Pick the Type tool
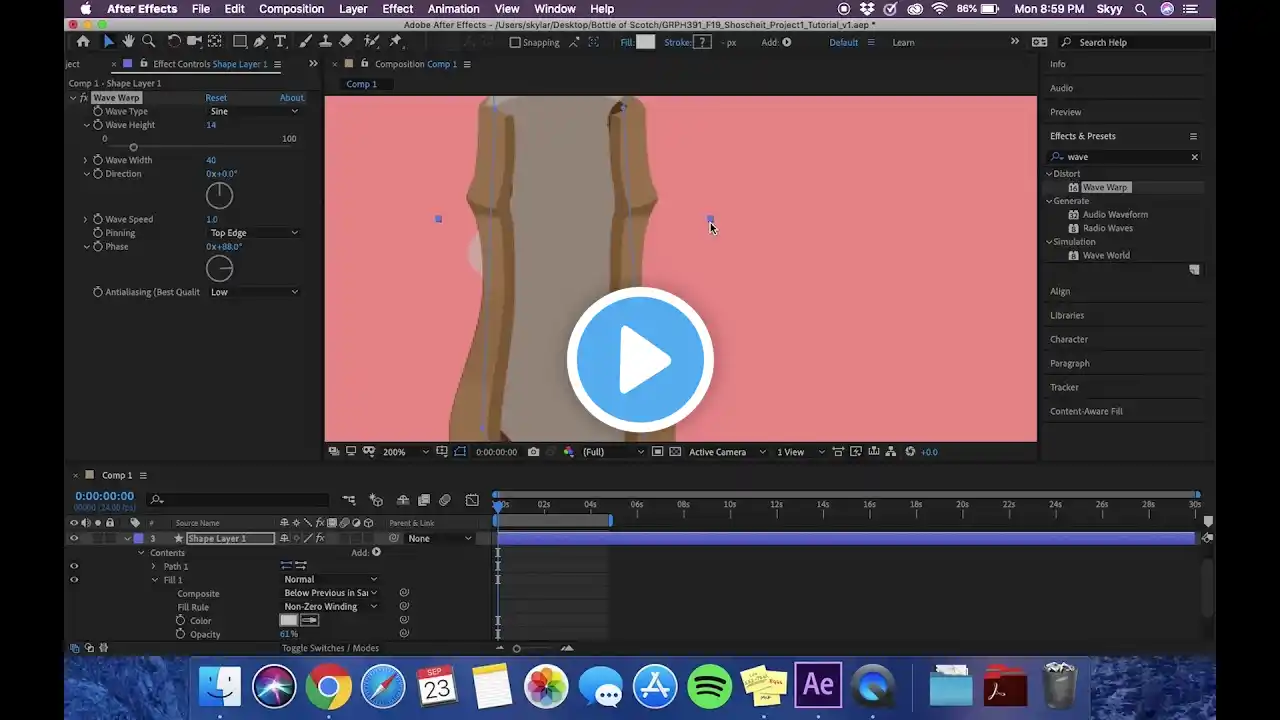Image resolution: width=1280 pixels, height=720 pixels. (280, 42)
